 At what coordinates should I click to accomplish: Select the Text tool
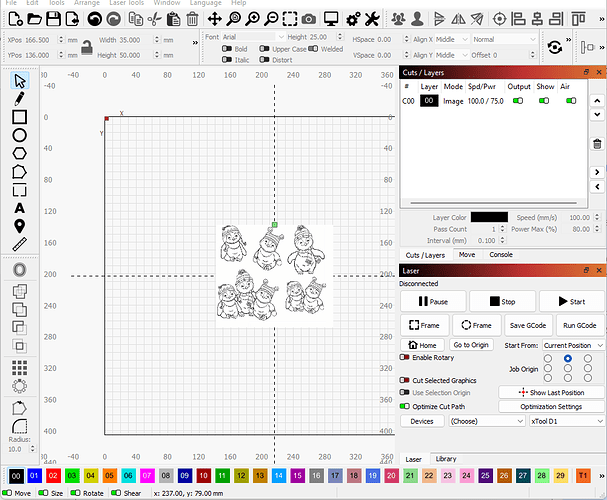pyautogui.click(x=19, y=208)
